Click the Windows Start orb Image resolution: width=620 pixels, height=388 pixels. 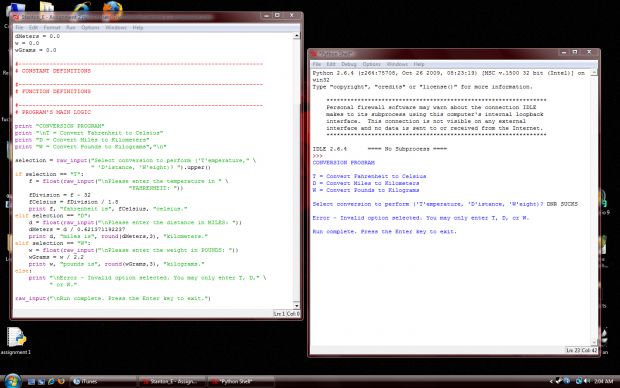tap(13, 381)
